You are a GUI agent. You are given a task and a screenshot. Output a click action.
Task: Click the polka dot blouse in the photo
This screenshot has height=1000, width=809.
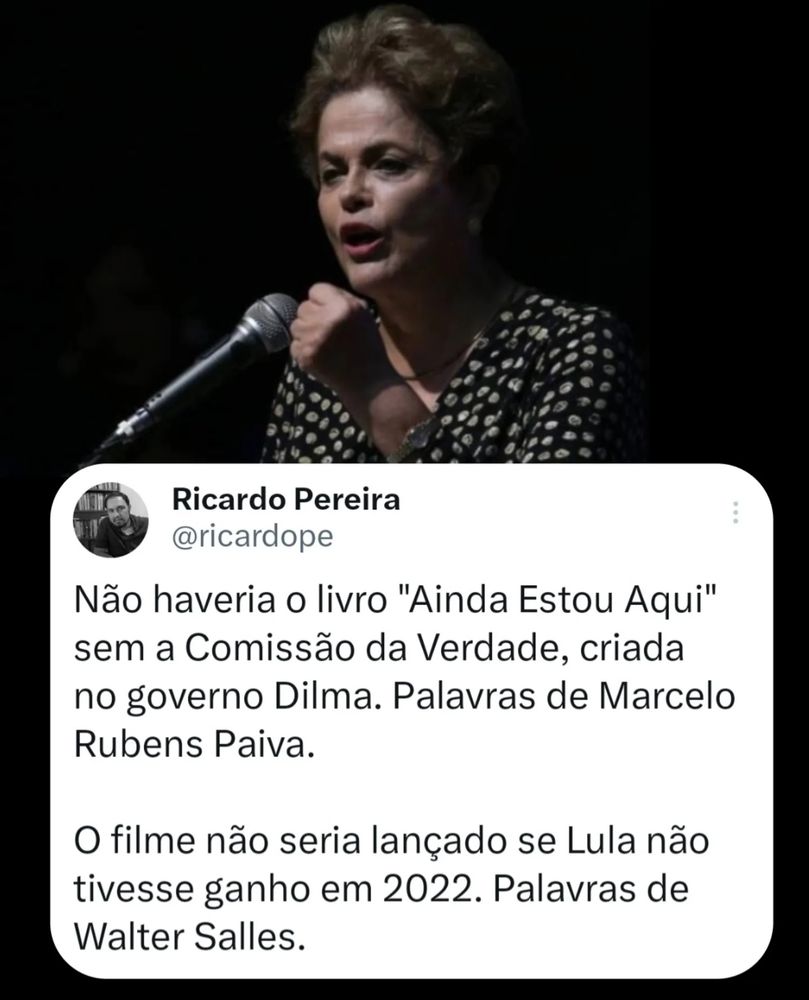510,395
